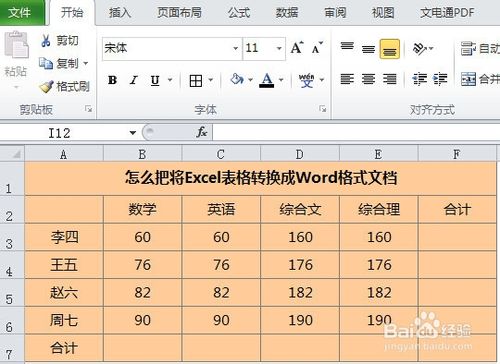Click Align Text Right icon
The width and height of the screenshot is (500, 364).
click(390, 79)
